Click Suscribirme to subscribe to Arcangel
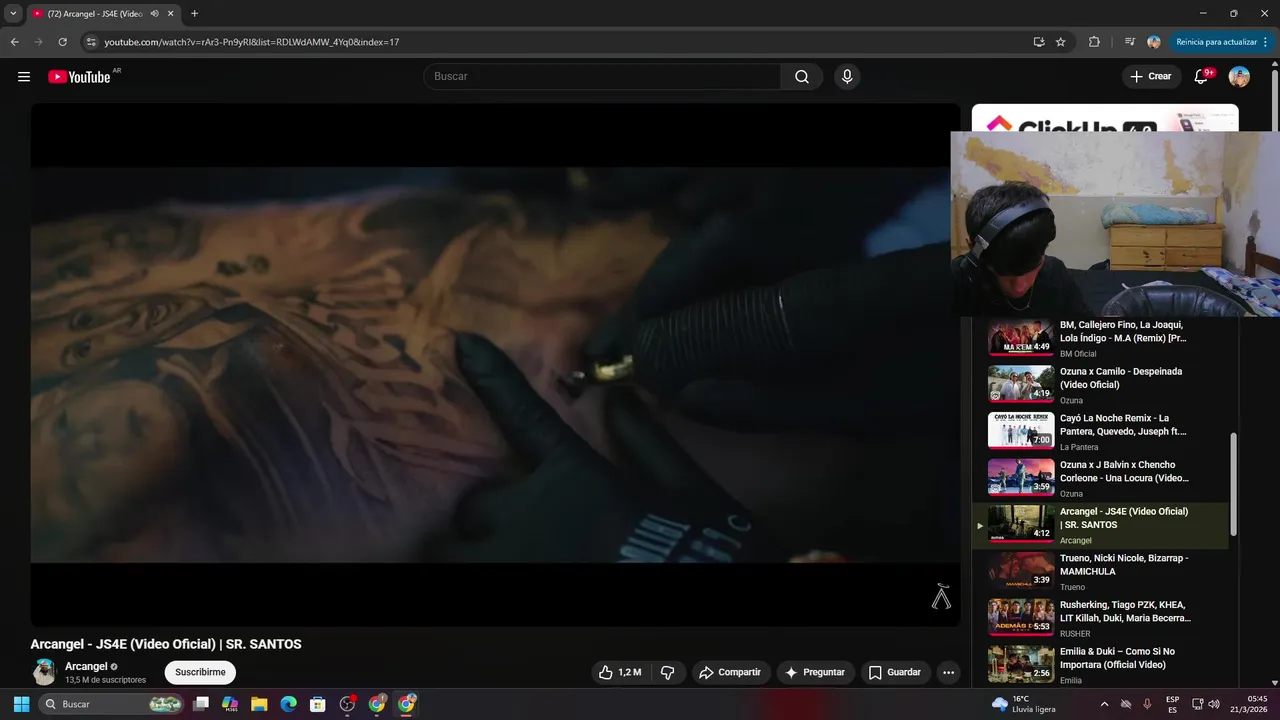The height and width of the screenshot is (720, 1280). tap(200, 673)
